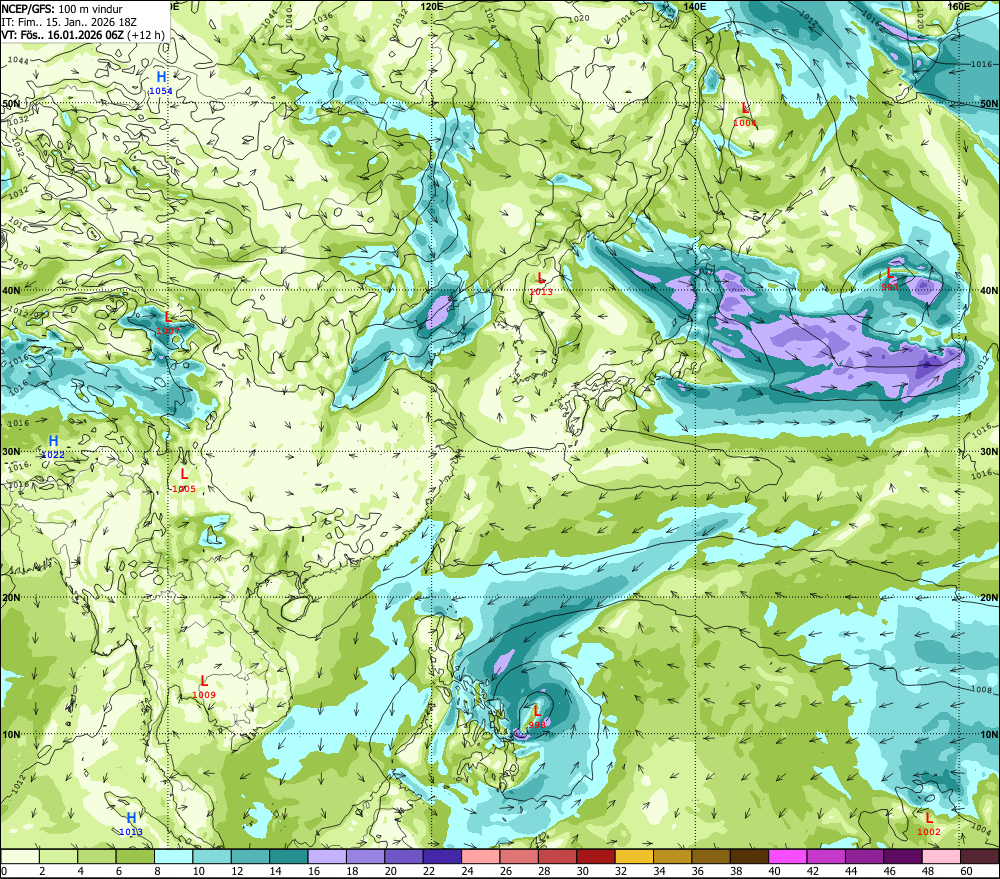
Task: Pick the pale yellow 0–2 legend swatch
Action: (x=20, y=856)
